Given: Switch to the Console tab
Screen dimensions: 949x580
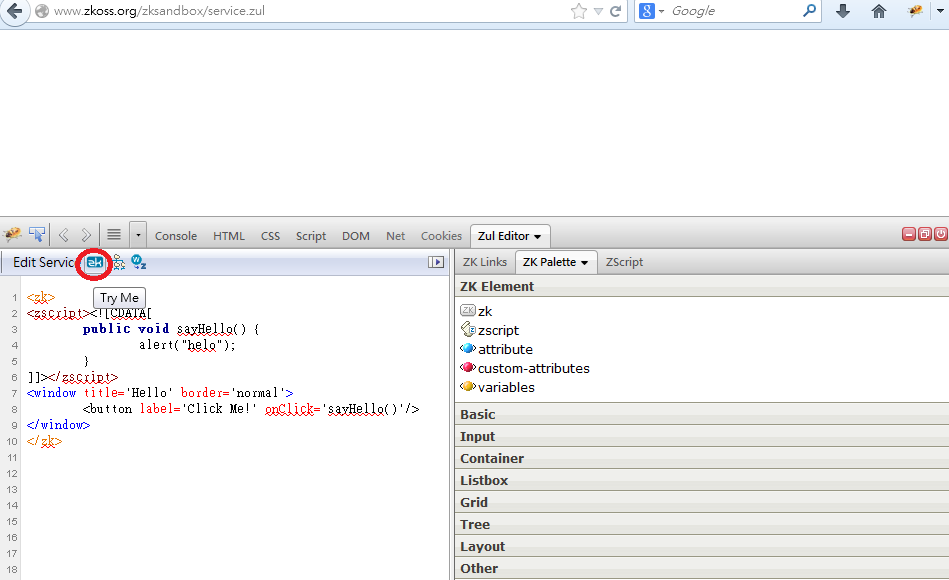Looking at the screenshot, I should 176,236.
